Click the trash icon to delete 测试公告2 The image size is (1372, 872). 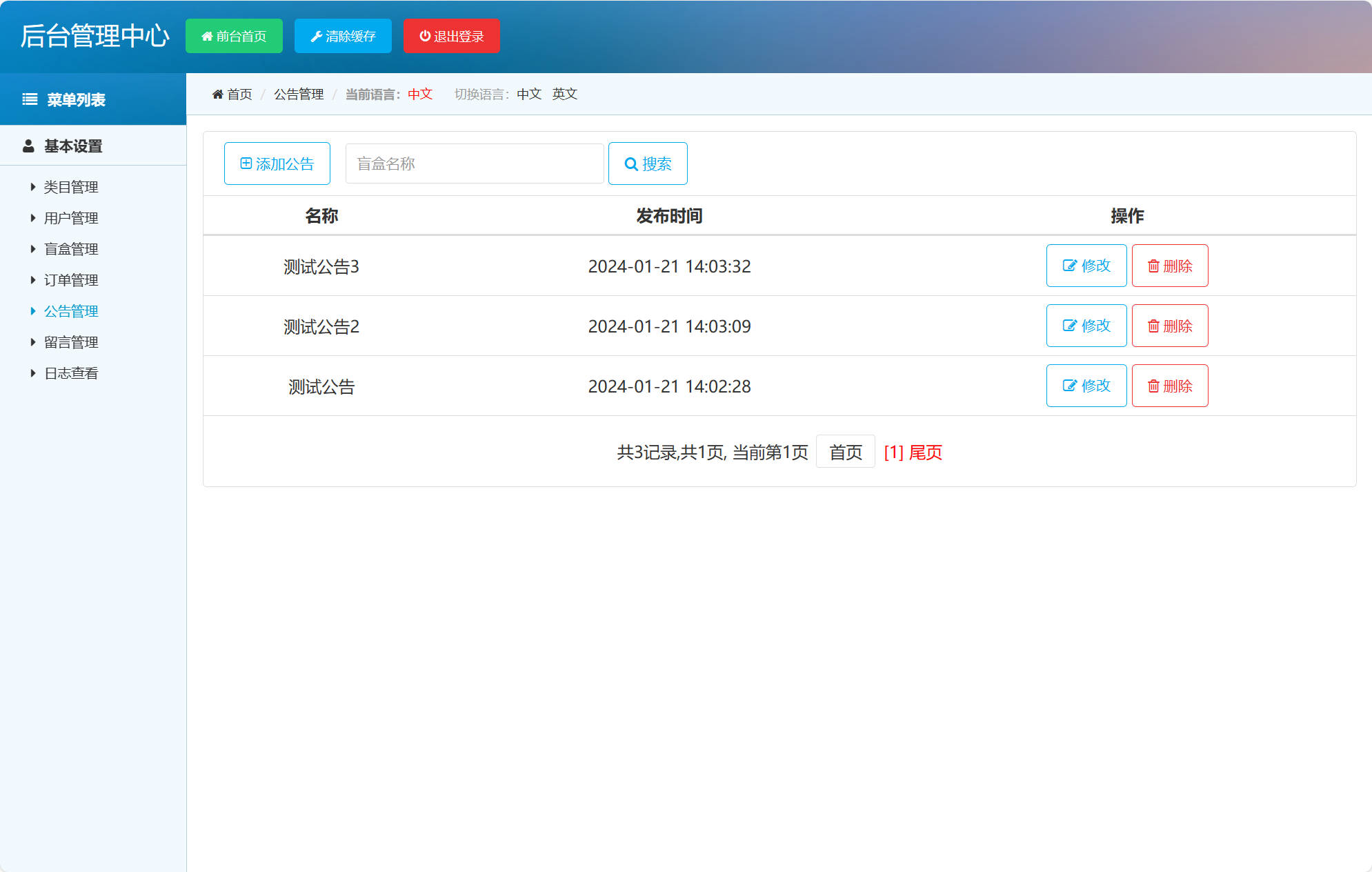pyautogui.click(x=1153, y=326)
